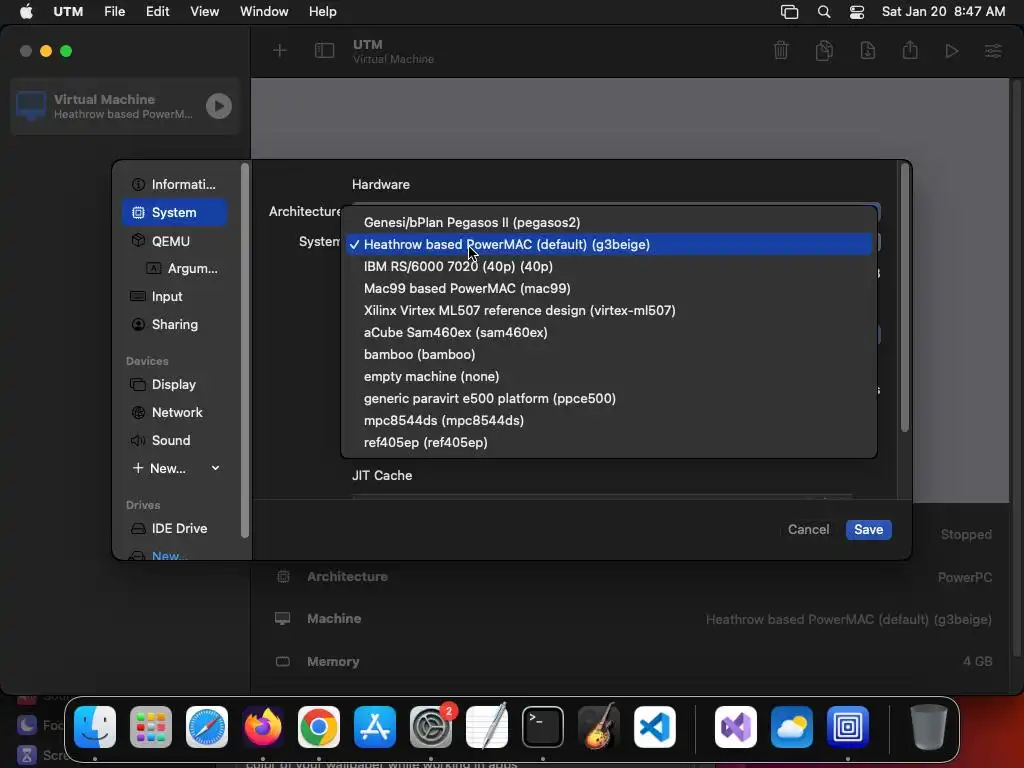Open Visual Studio Code from the Dock

pyautogui.click(x=655, y=727)
